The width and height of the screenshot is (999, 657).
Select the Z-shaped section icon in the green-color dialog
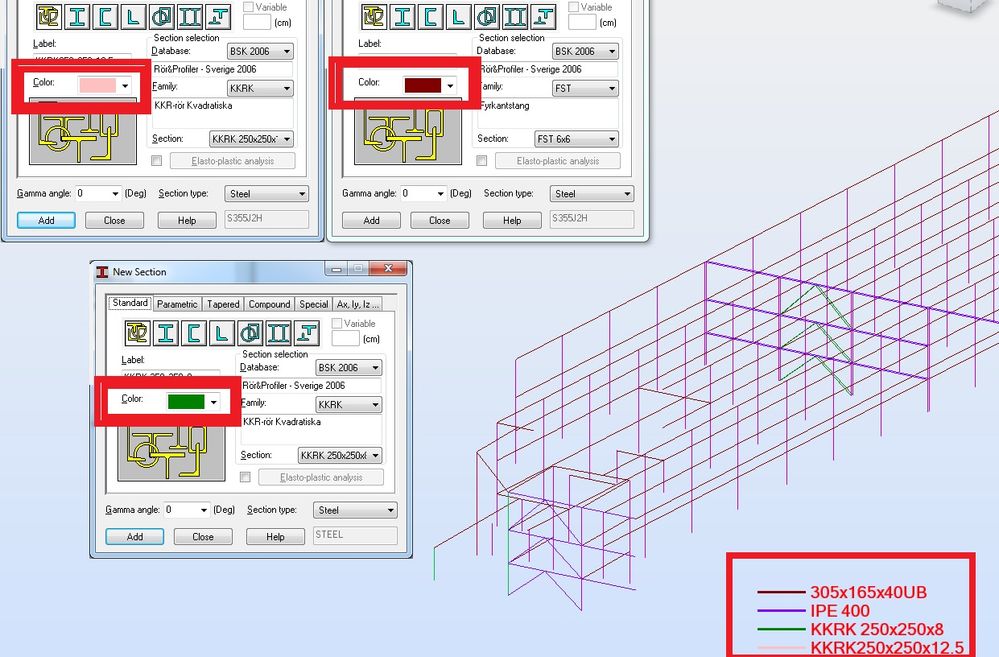point(306,333)
